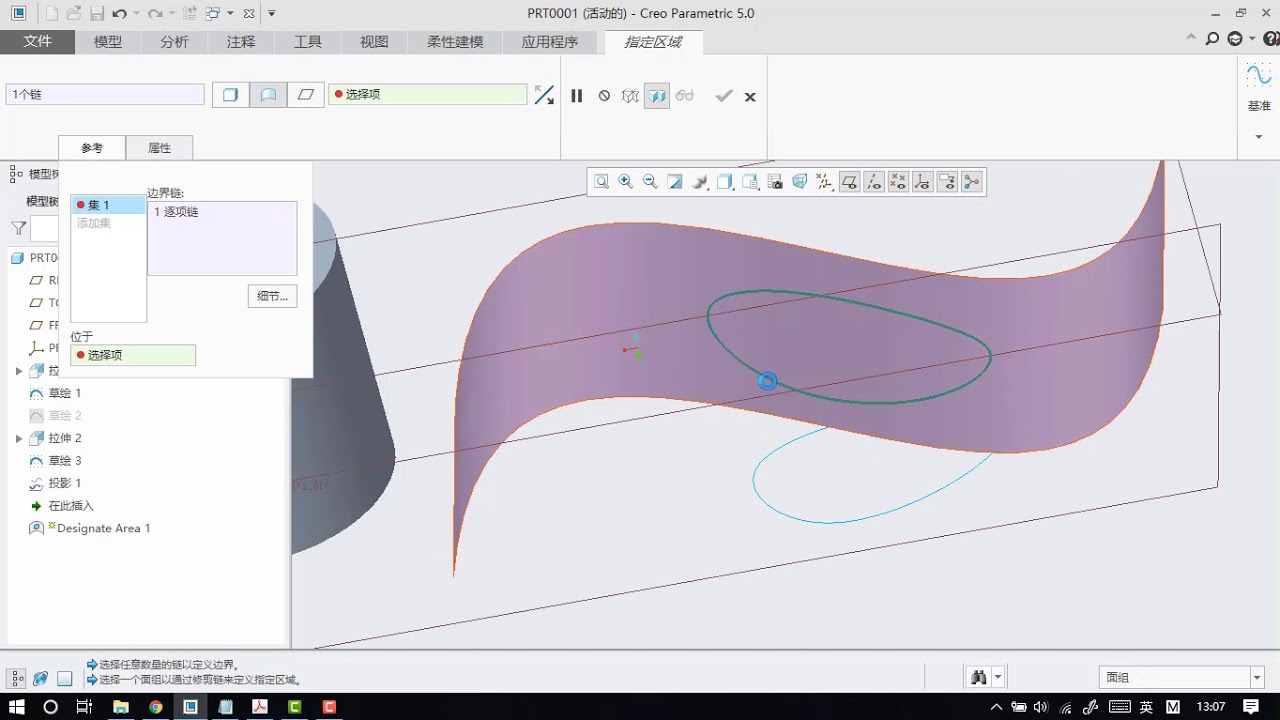Click the 细节... button

[272, 296]
